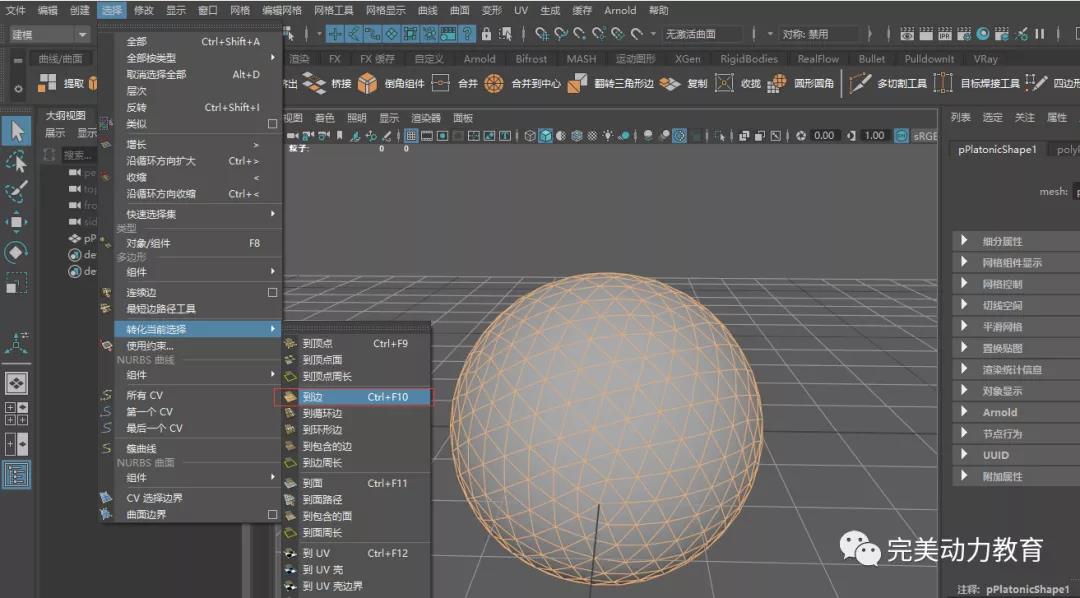
Task: Toggle the outliner layout button in toolbox
Action: tap(16, 475)
